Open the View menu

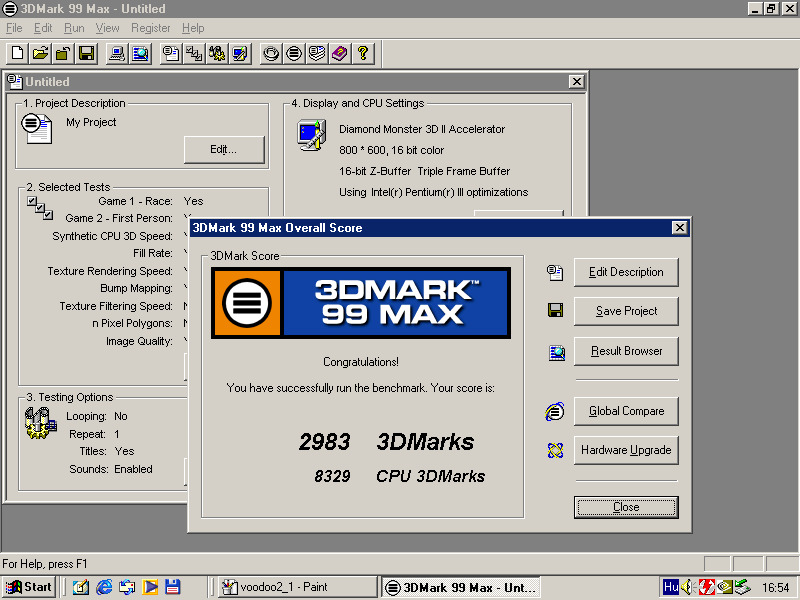point(107,28)
